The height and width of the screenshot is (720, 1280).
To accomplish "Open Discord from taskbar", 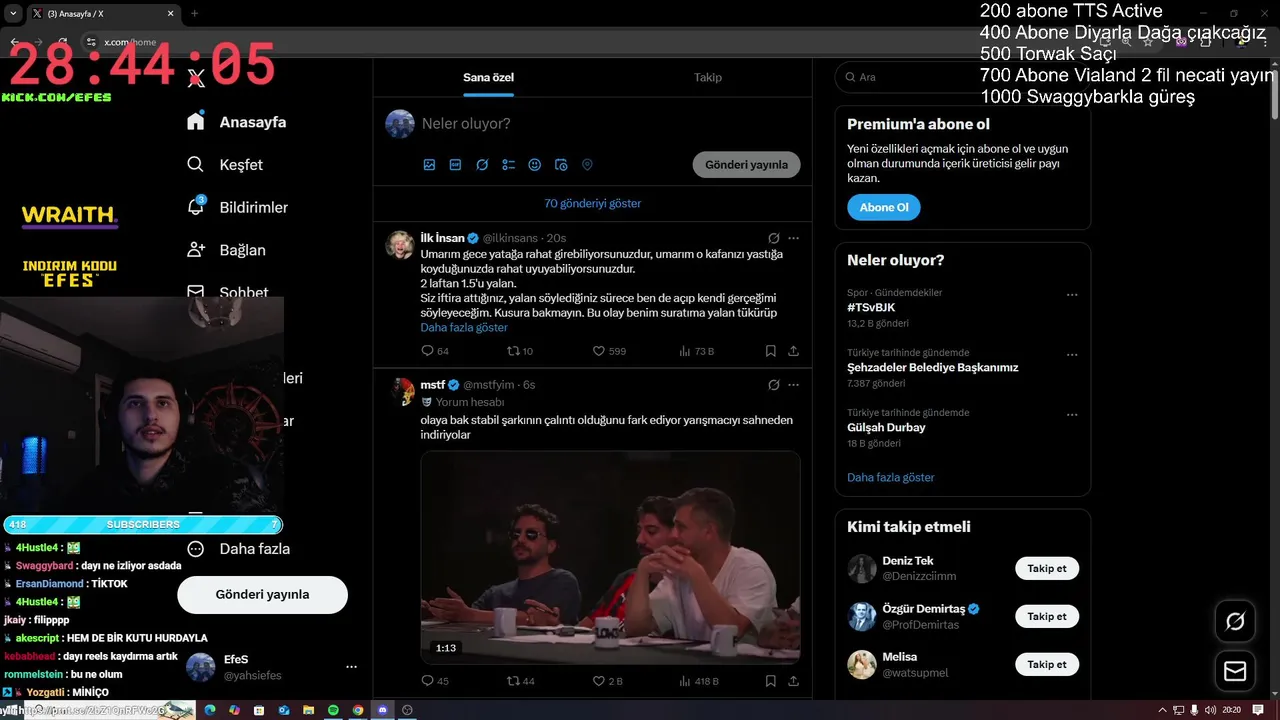I will click(382, 710).
